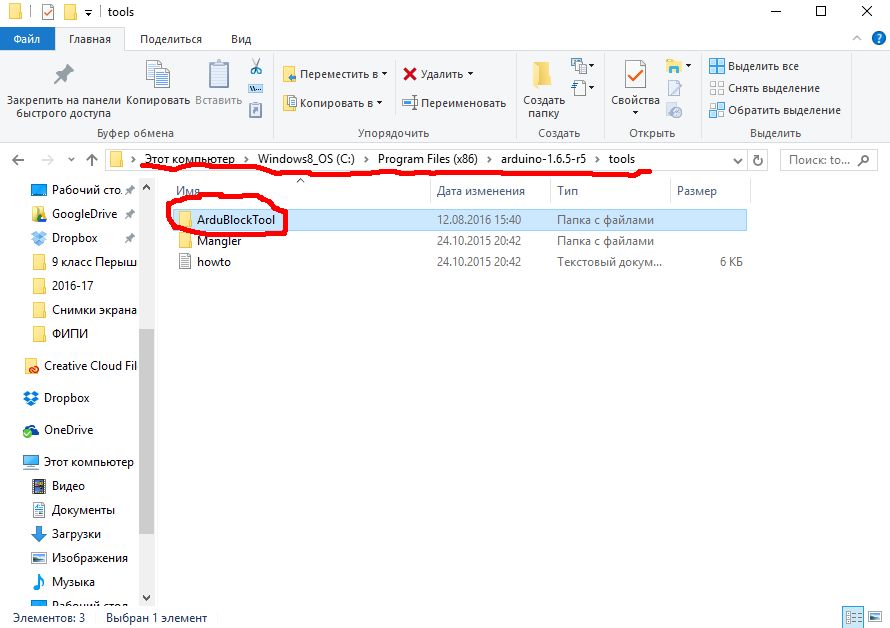Click arduino-1.6.5-r5 in address path
This screenshot has width=890, height=628.
pos(543,159)
